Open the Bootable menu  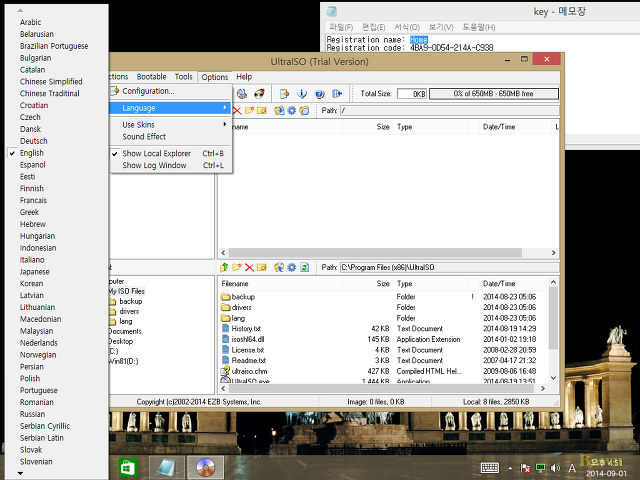151,77
